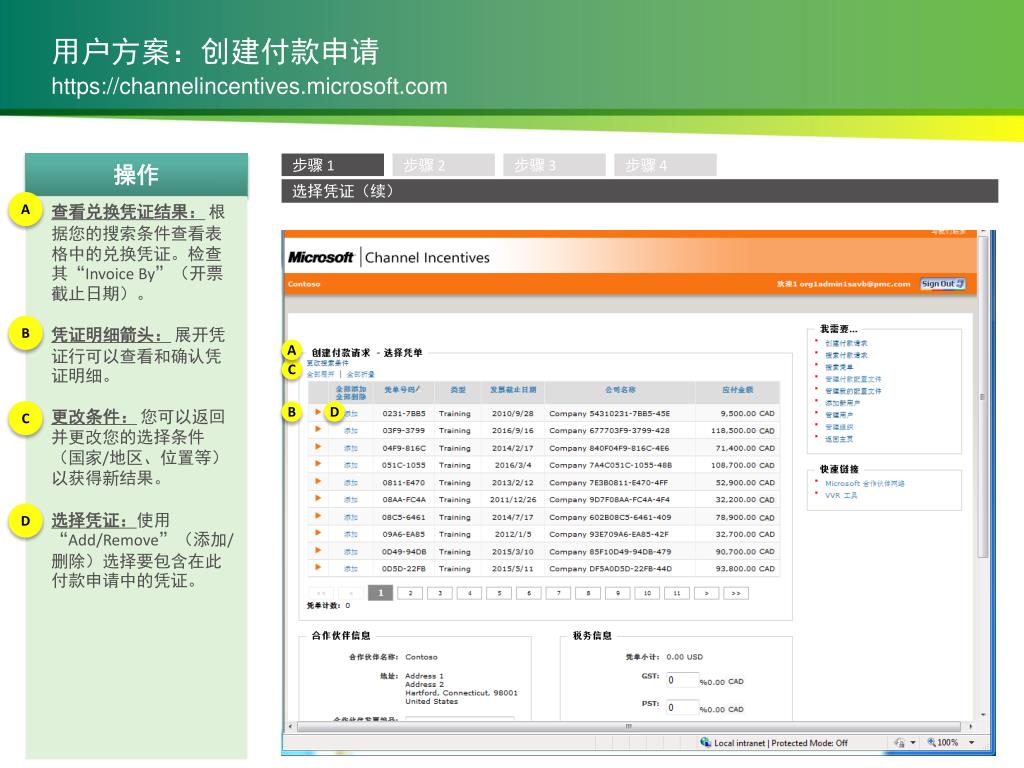Click Add link for voucher 0D5D-22FB

pos(351,569)
